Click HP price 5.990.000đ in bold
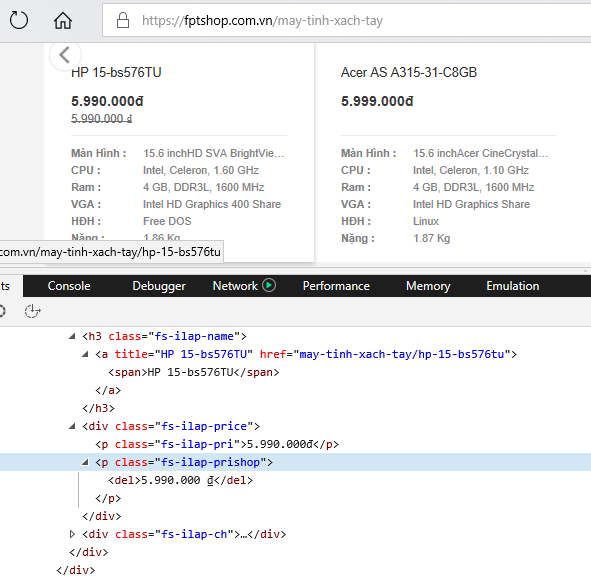 107,101
